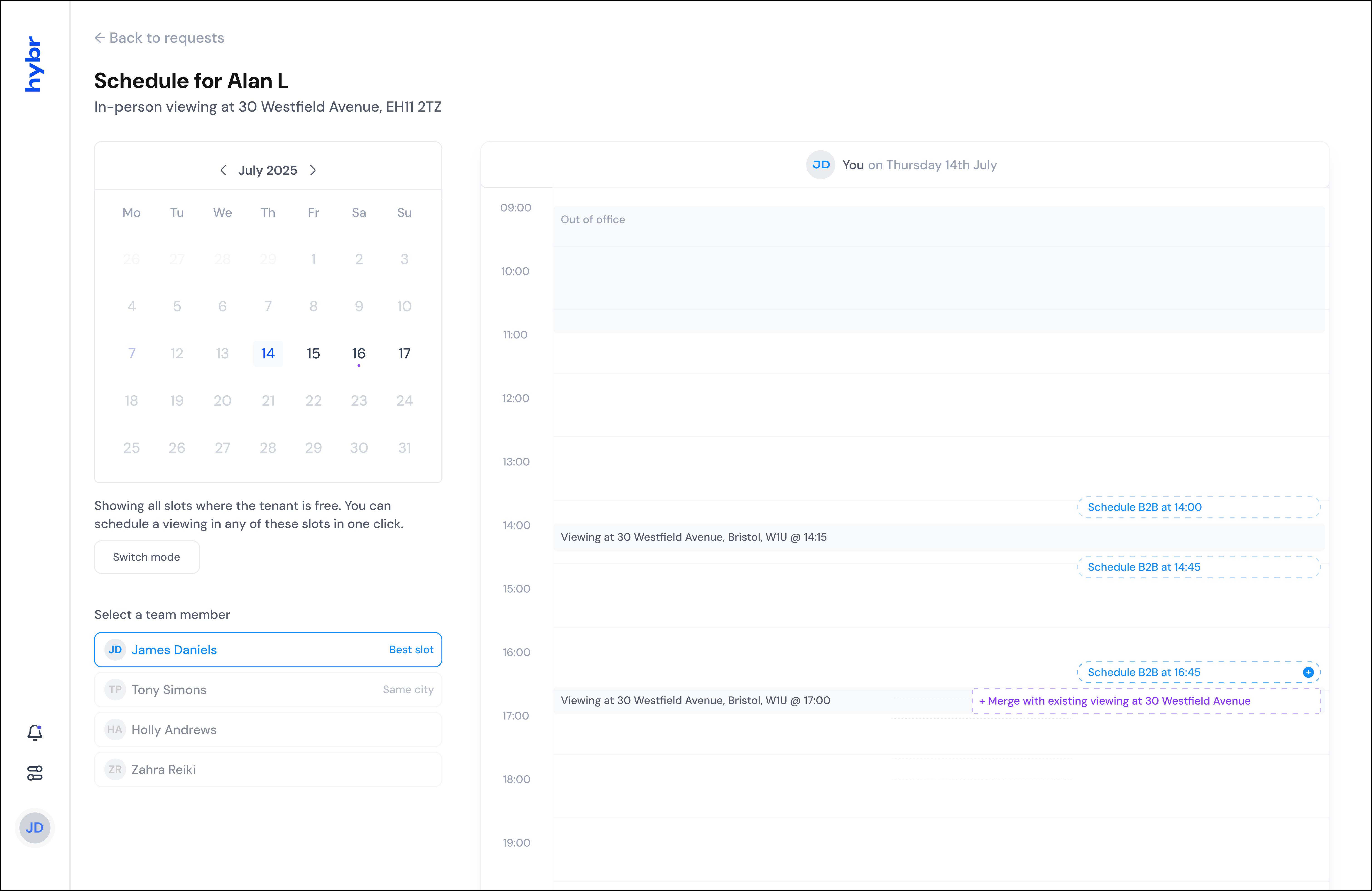Merge with existing viewing at 30 Westfield Avenue
This screenshot has width=1372, height=891.
click(x=1146, y=701)
